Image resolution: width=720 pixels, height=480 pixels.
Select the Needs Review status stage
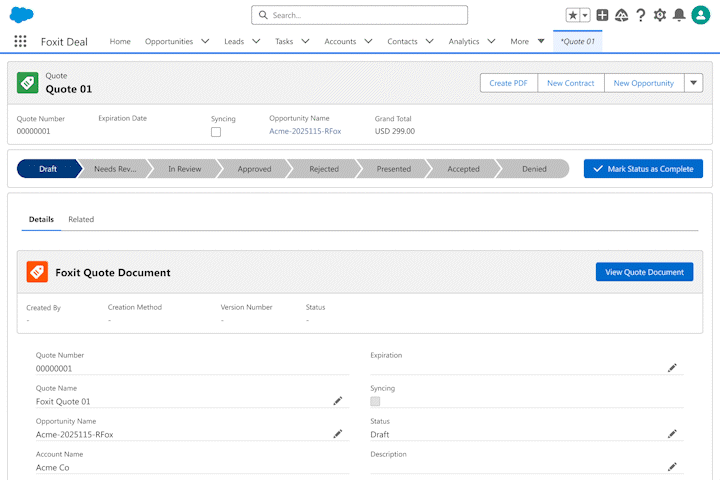click(115, 169)
